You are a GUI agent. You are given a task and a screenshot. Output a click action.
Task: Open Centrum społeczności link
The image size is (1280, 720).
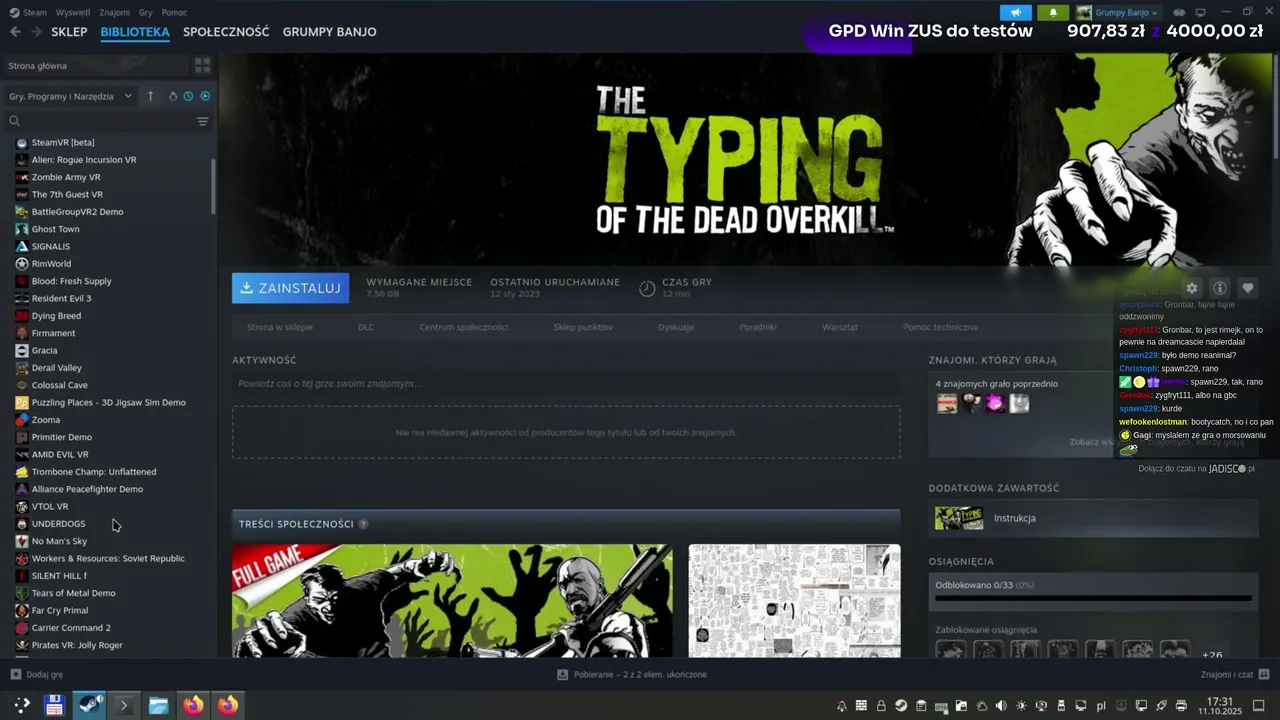pos(463,327)
